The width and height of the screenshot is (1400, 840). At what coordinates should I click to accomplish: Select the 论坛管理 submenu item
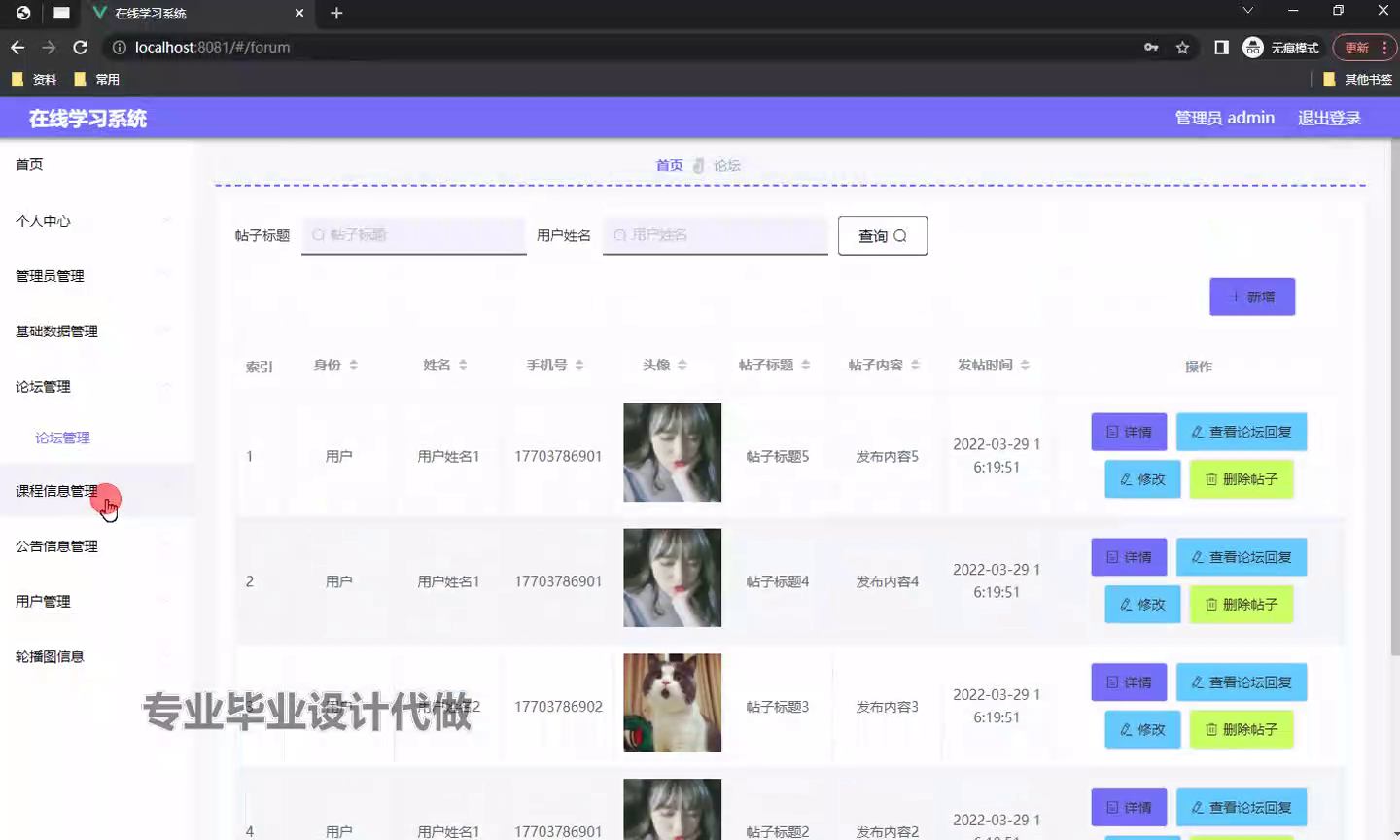click(62, 437)
